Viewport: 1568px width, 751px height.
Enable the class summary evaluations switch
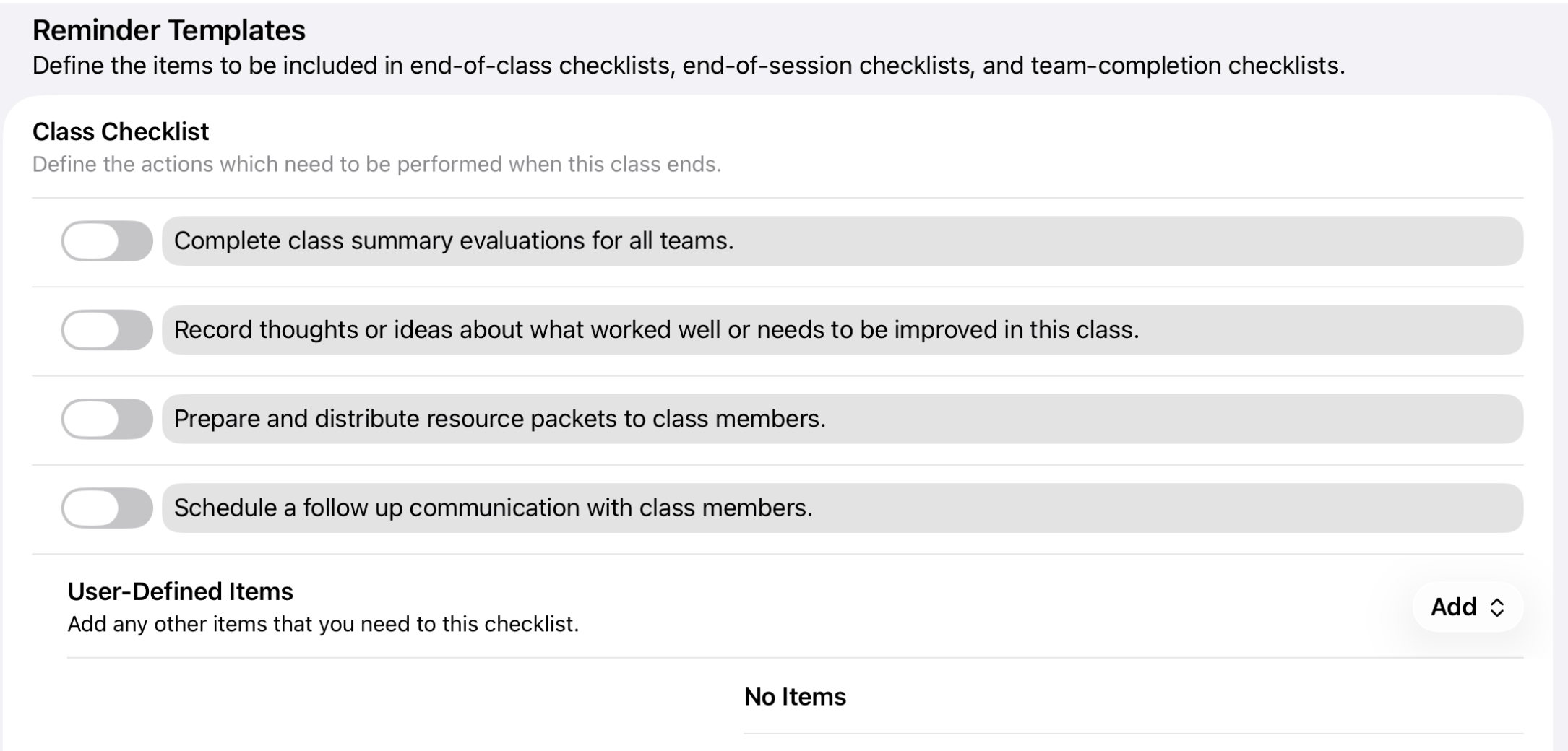point(107,240)
